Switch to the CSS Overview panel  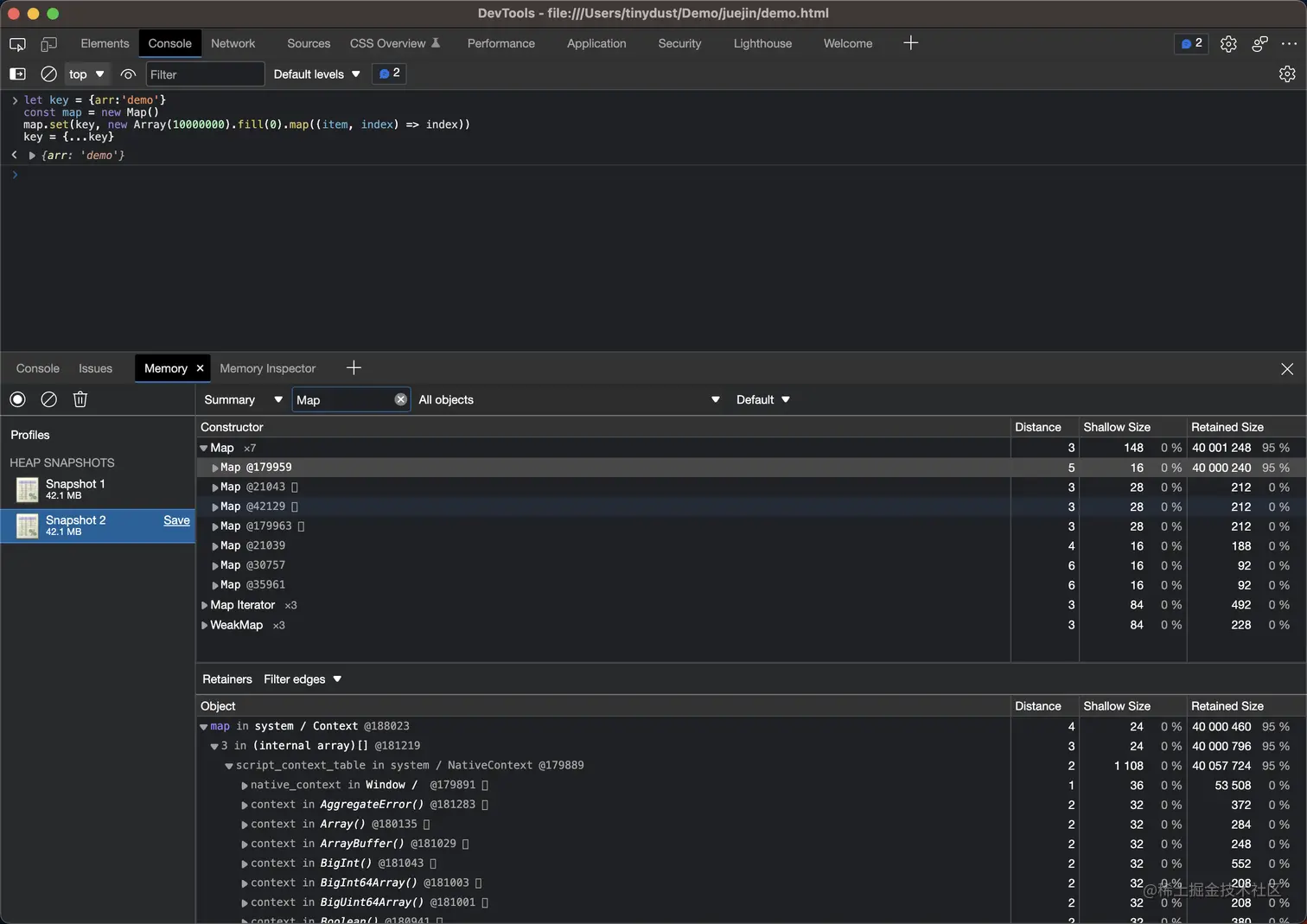[395, 43]
